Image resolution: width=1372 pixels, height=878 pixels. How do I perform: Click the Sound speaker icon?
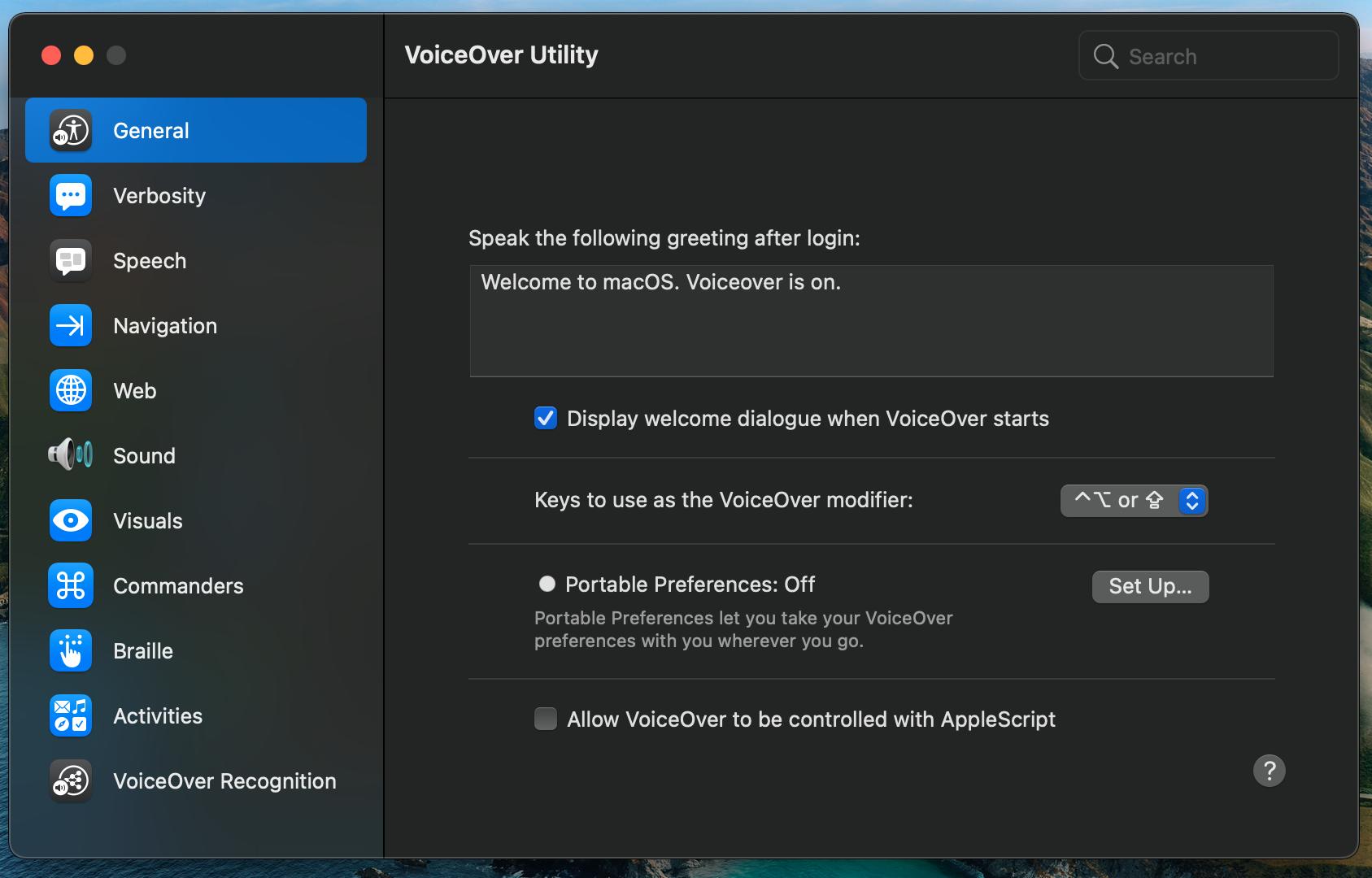[71, 454]
